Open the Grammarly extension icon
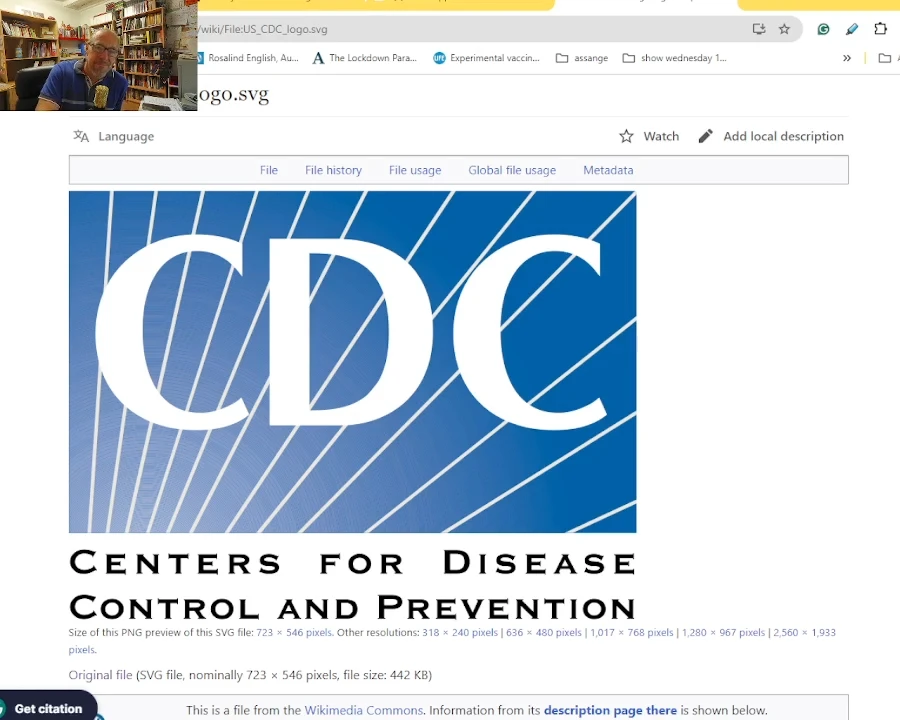This screenshot has width=900, height=720. pyautogui.click(x=823, y=29)
